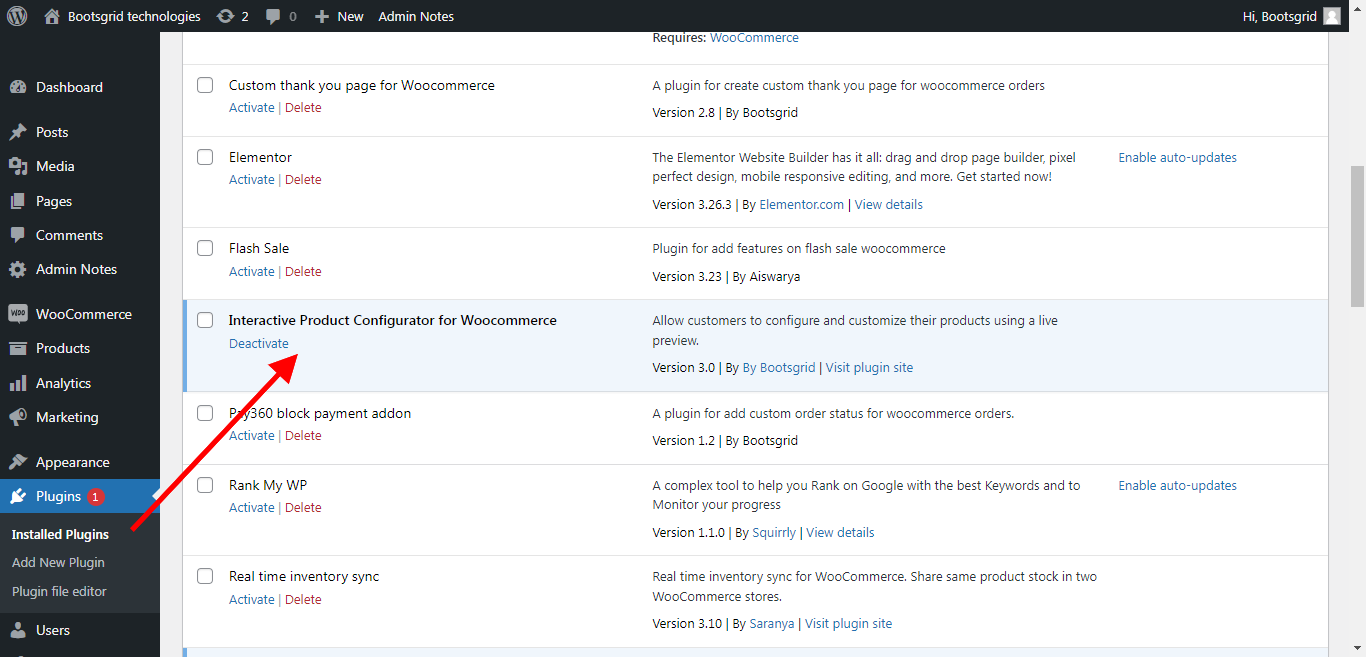Click the home icon beside Bootsgrid technologies
The width and height of the screenshot is (1366, 657).
(52, 16)
